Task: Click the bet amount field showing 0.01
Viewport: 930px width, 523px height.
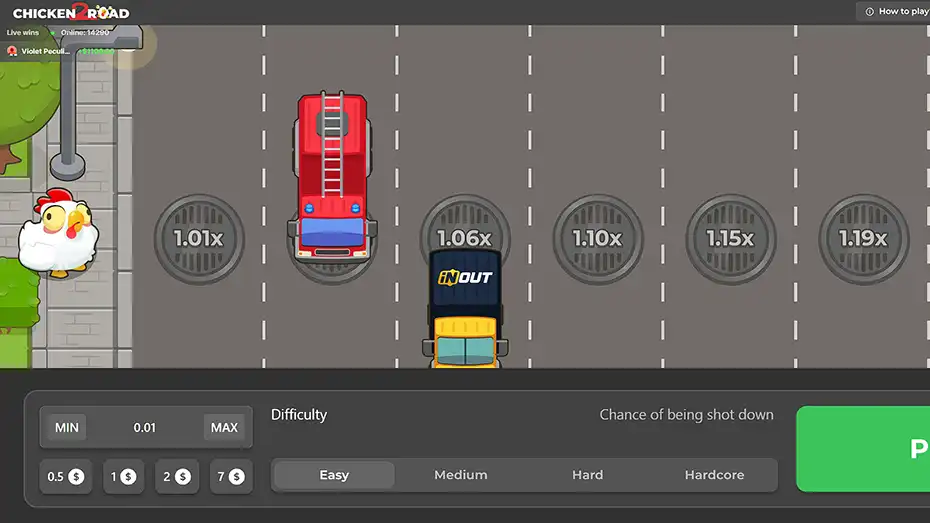Action: [x=145, y=428]
